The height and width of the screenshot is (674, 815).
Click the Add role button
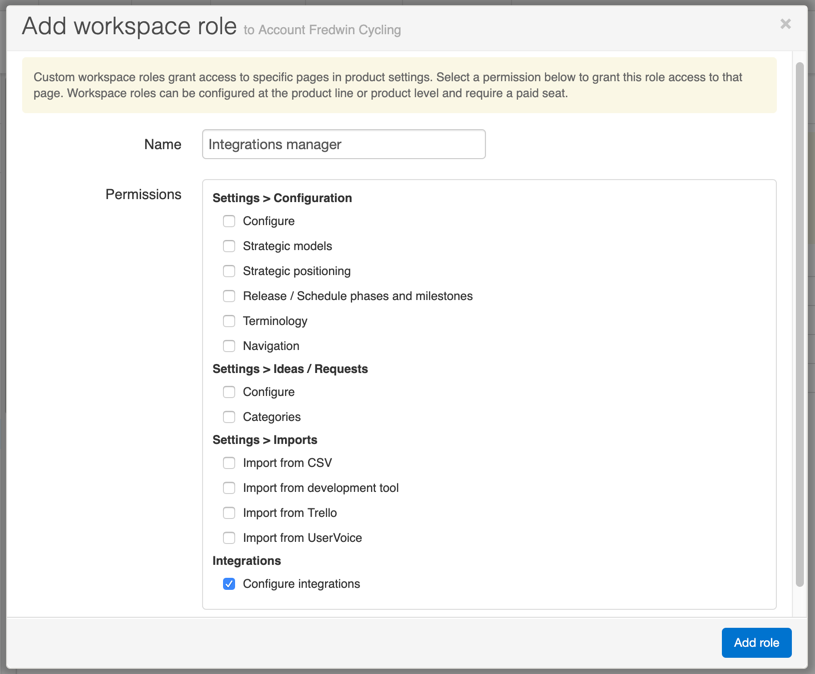(x=756, y=642)
